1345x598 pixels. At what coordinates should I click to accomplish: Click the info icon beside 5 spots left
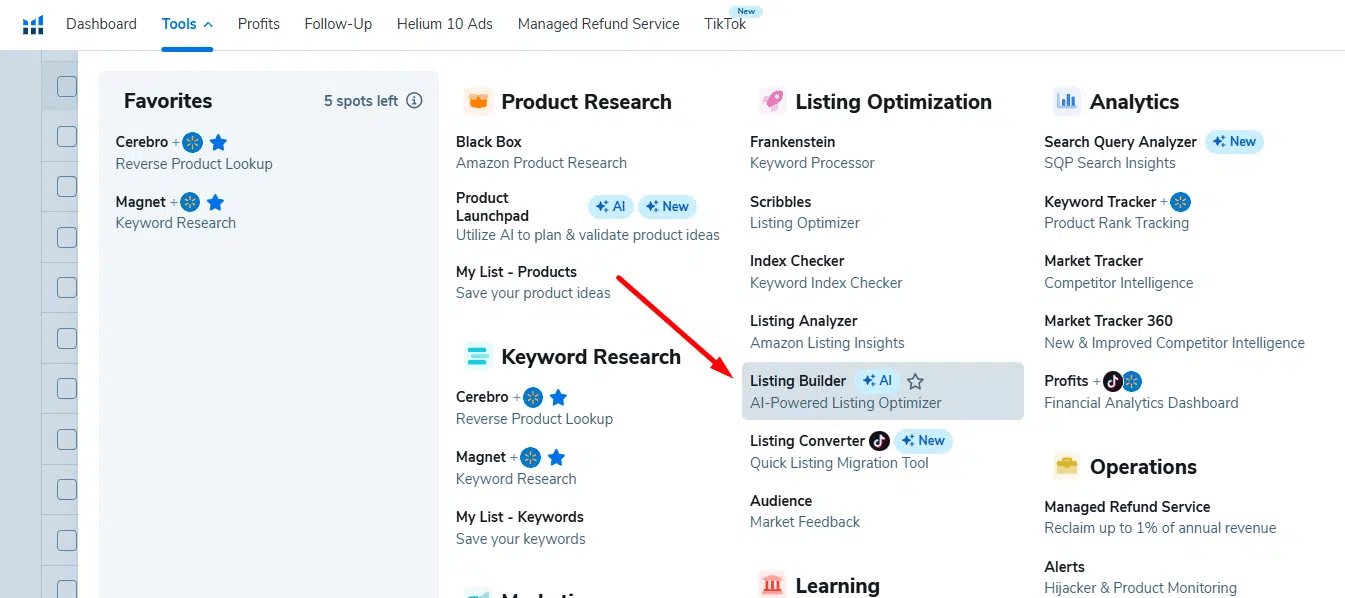[414, 101]
